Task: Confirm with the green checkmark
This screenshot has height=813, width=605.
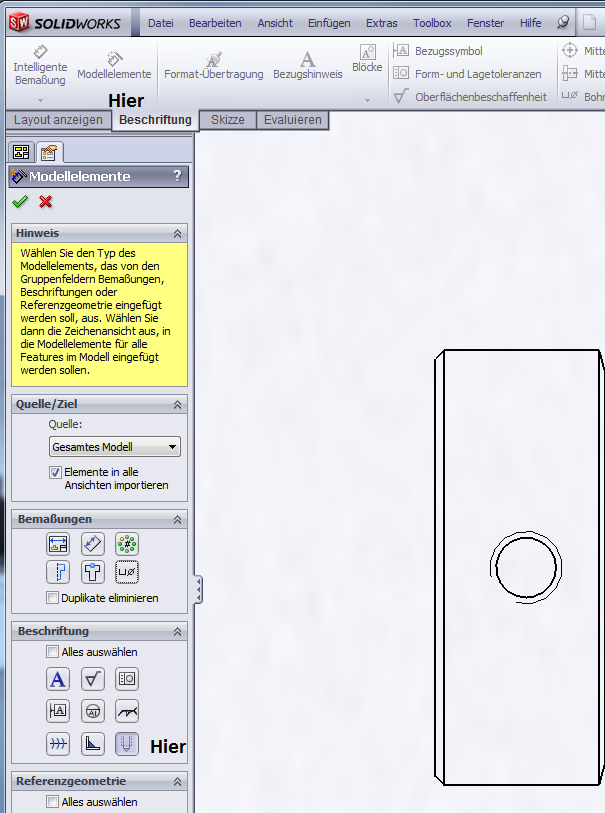Action: coord(20,202)
